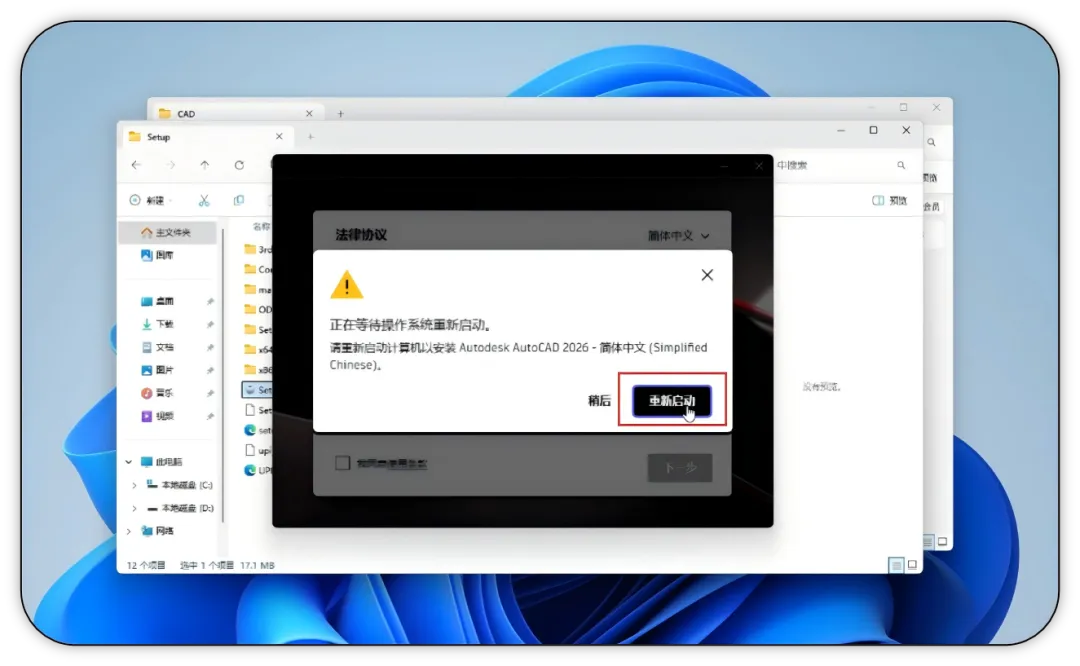Open 本地磁盘 (D:) drive
Viewport: 1080px width, 666px height.
click(180, 508)
